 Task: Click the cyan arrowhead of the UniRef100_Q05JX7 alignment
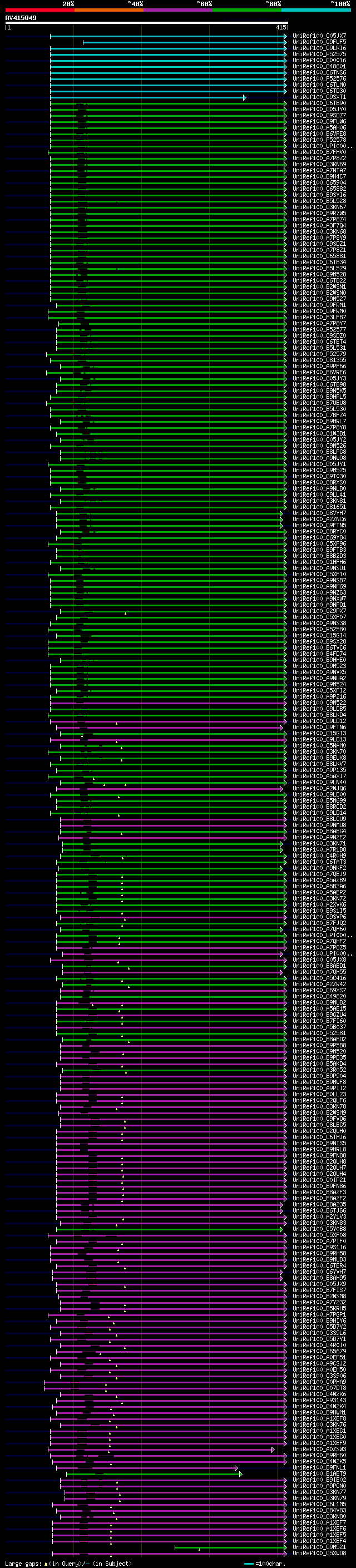click(285, 37)
